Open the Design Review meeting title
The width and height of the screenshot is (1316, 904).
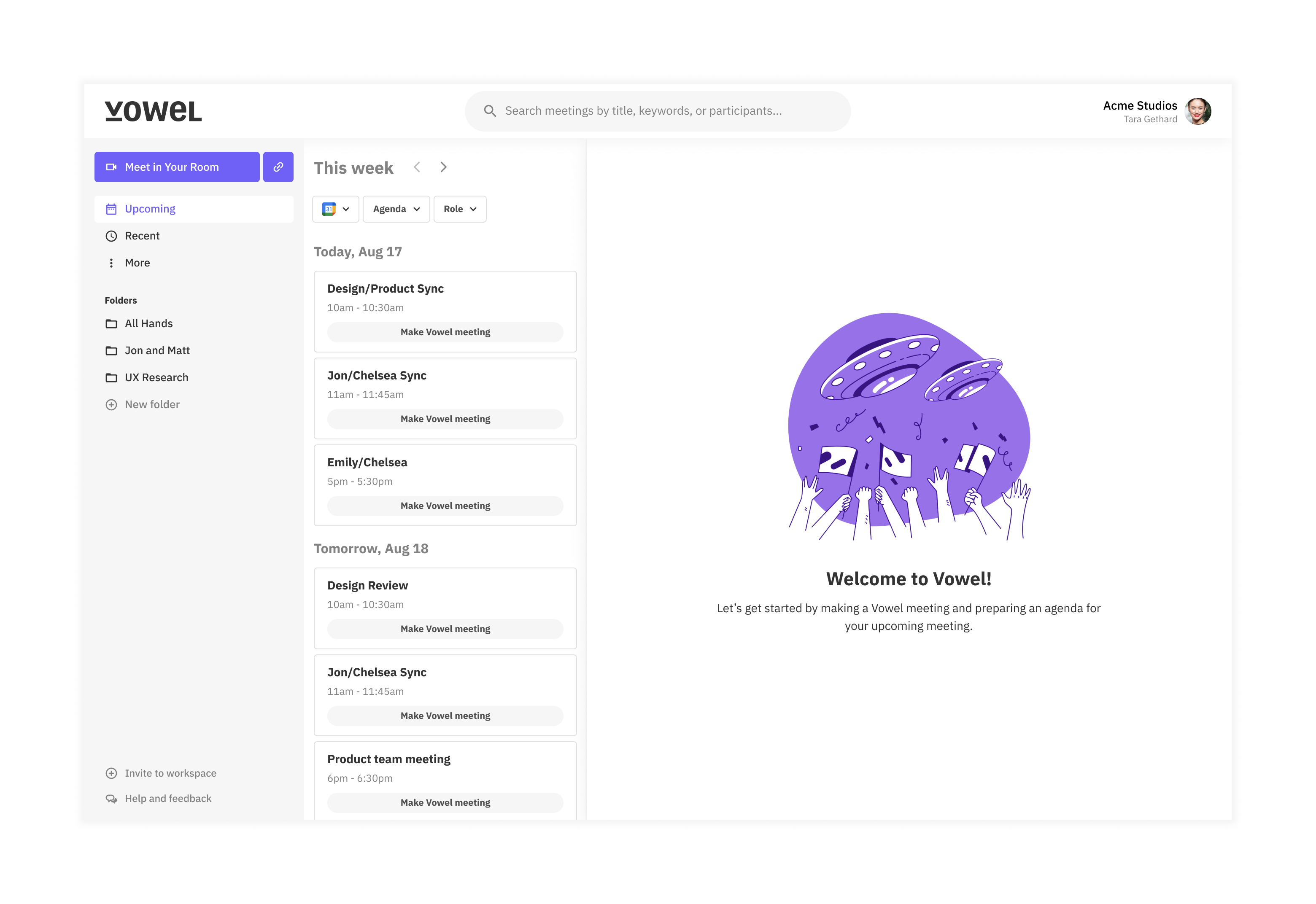[x=368, y=585]
